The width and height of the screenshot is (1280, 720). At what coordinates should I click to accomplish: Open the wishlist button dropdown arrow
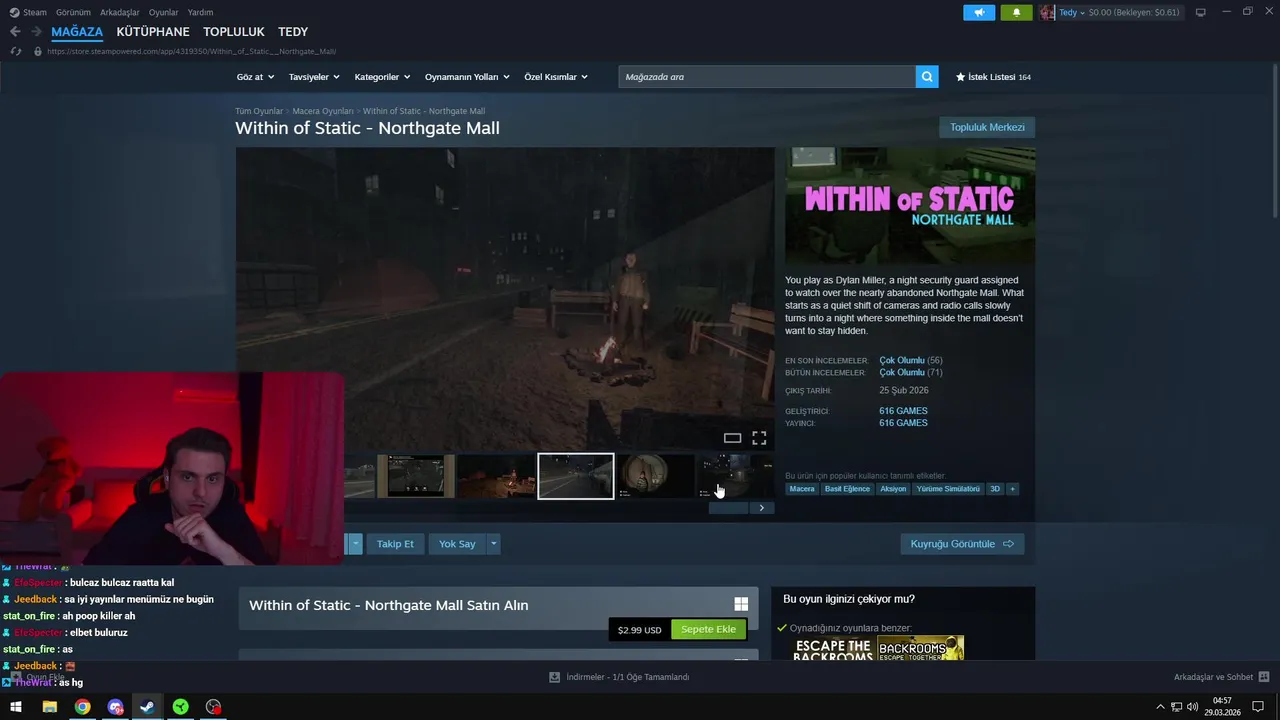[x=355, y=544]
